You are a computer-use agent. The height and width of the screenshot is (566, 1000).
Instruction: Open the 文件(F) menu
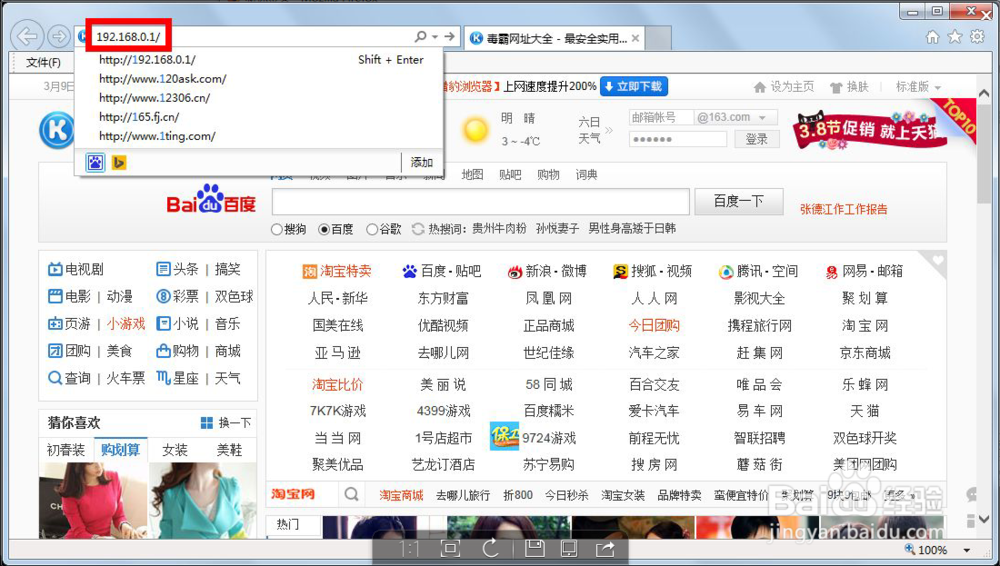[43, 63]
